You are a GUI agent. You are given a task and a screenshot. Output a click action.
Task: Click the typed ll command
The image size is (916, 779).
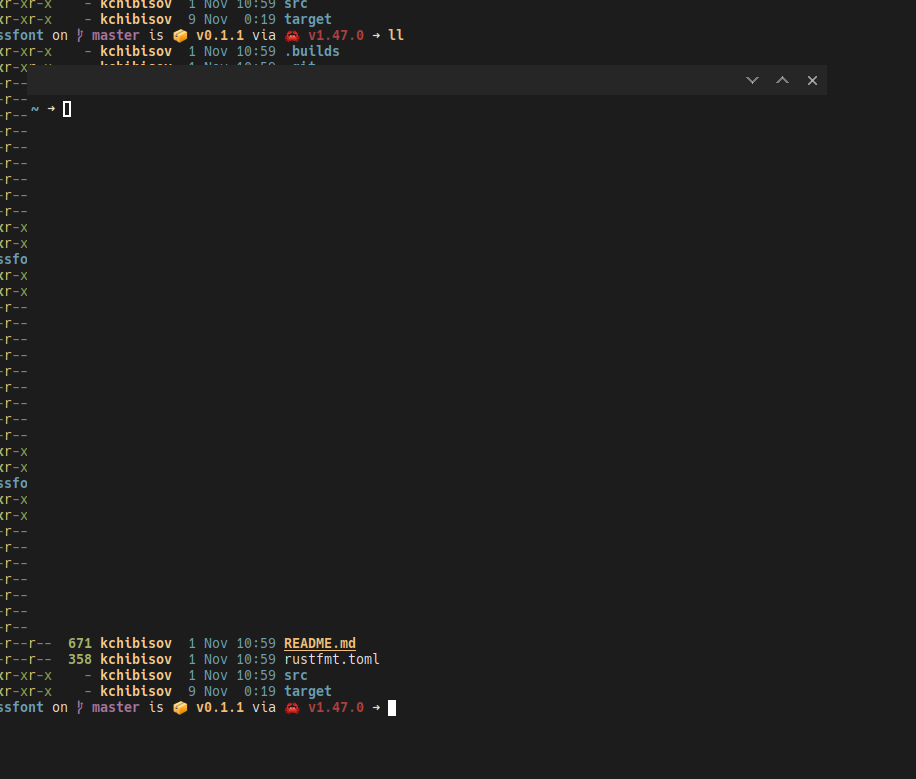[x=396, y=35]
